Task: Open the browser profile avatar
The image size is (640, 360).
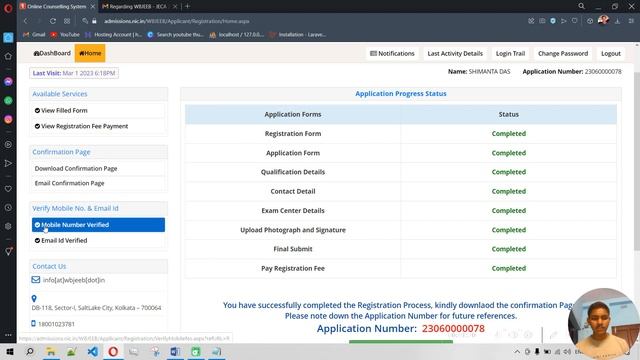Action: 603,20
